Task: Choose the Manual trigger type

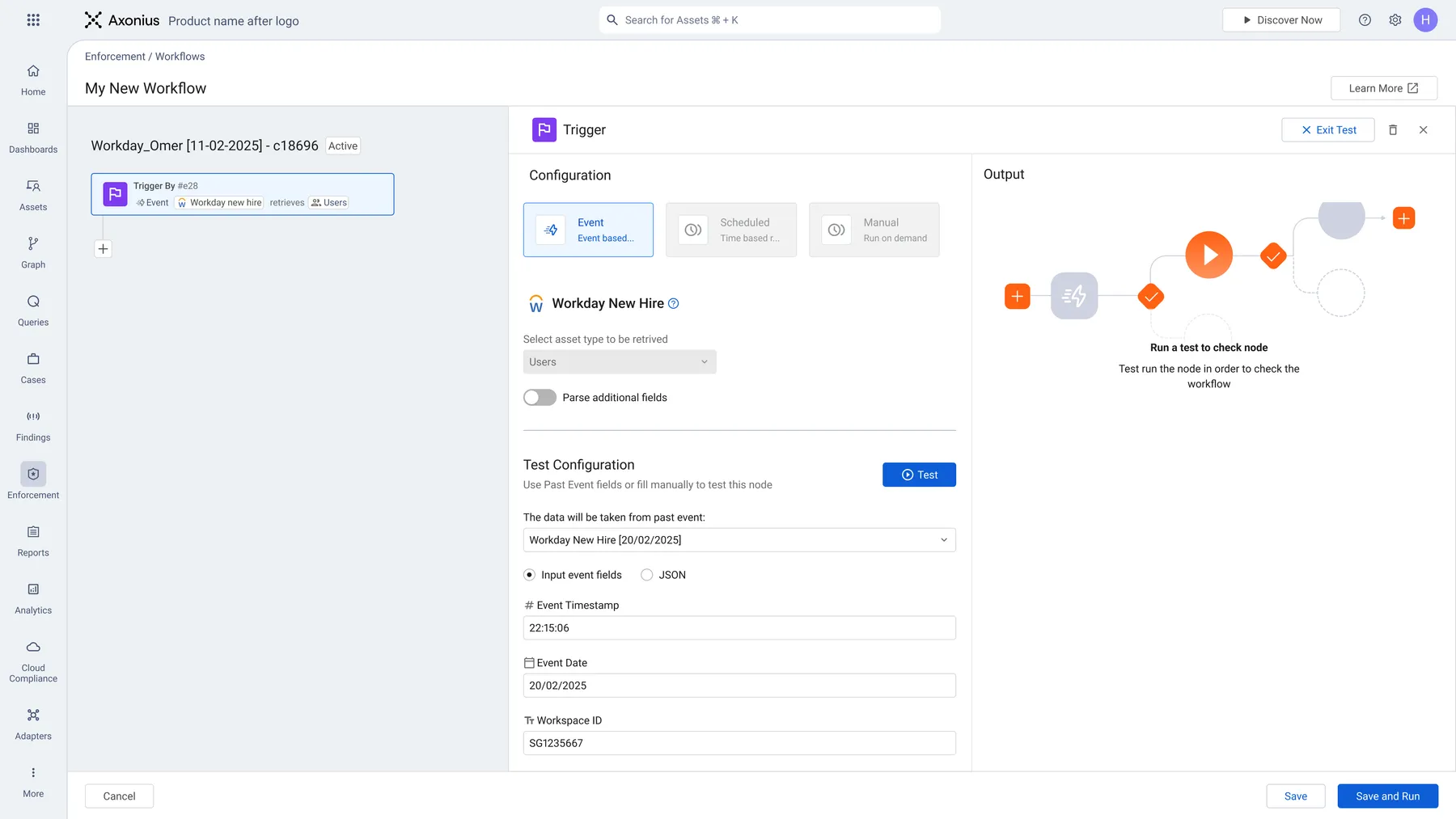Action: pyautogui.click(x=874, y=230)
